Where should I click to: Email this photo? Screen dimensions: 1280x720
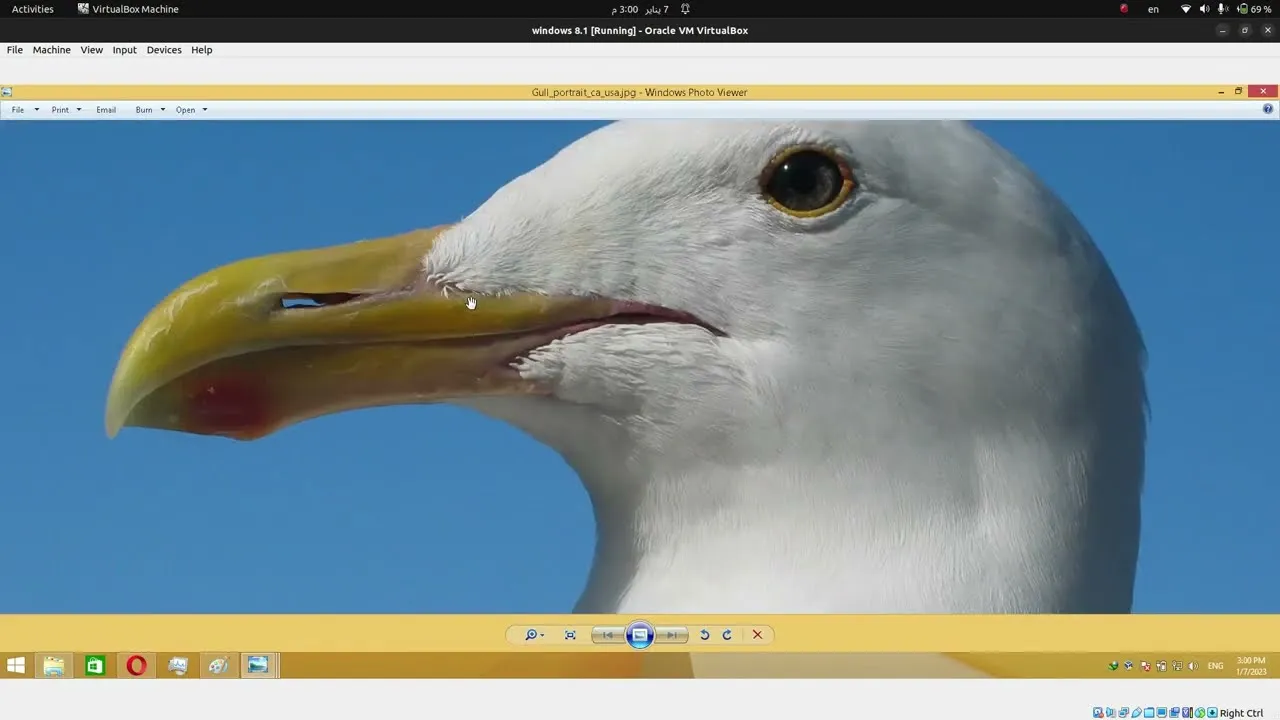point(106,110)
